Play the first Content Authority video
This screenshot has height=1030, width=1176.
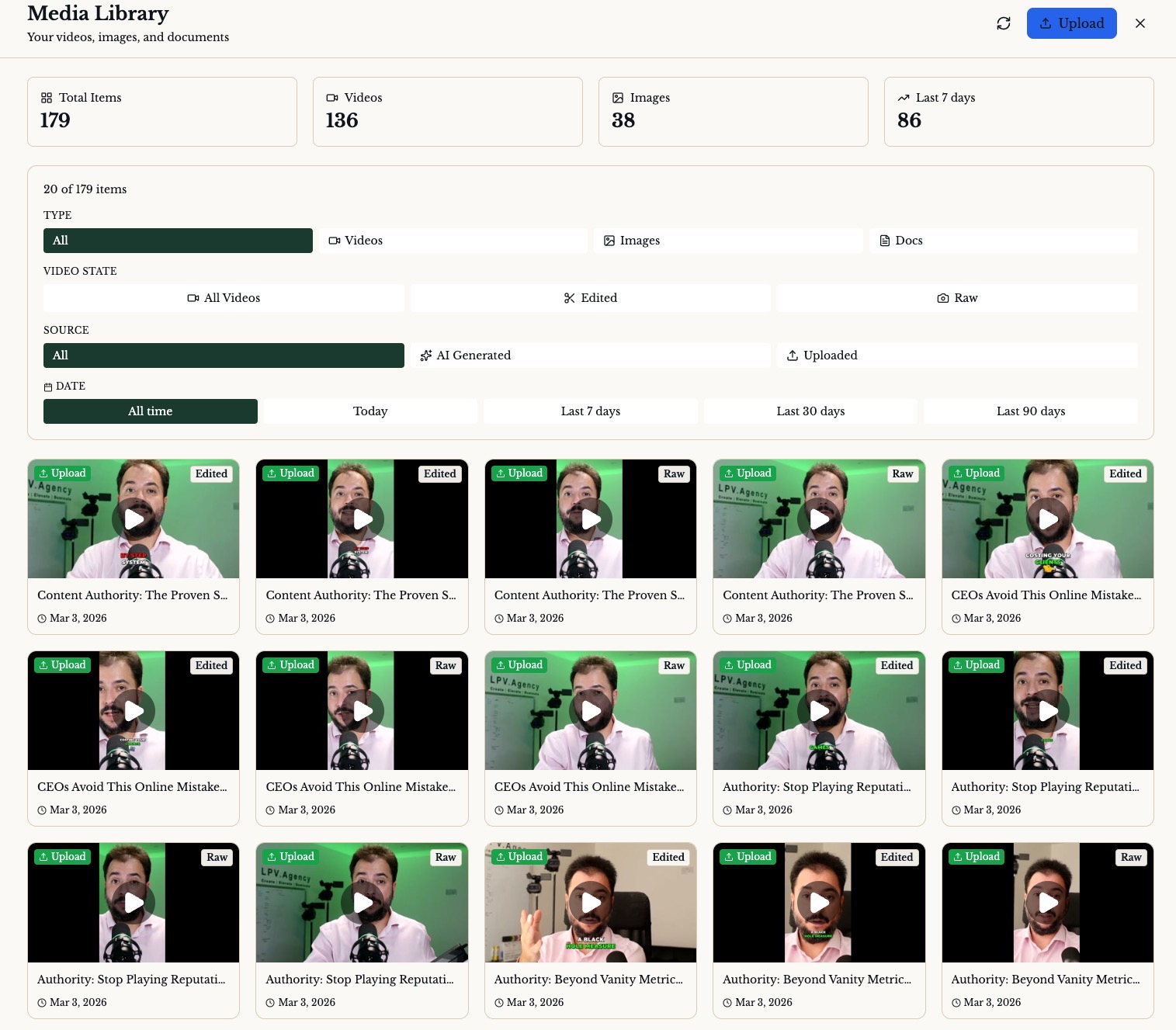(134, 519)
